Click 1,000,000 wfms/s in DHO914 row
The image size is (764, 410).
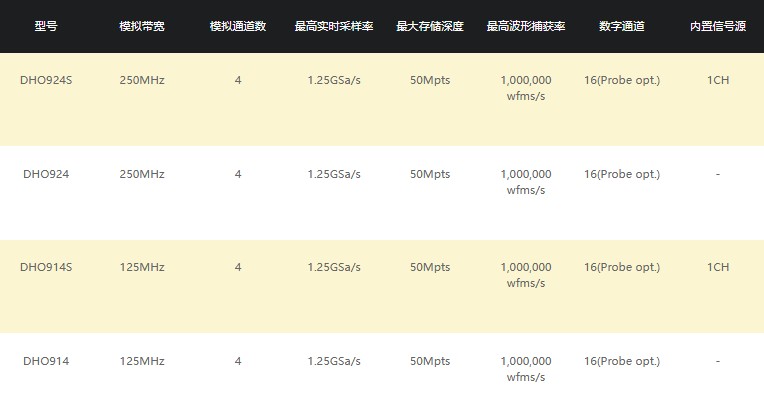526,369
